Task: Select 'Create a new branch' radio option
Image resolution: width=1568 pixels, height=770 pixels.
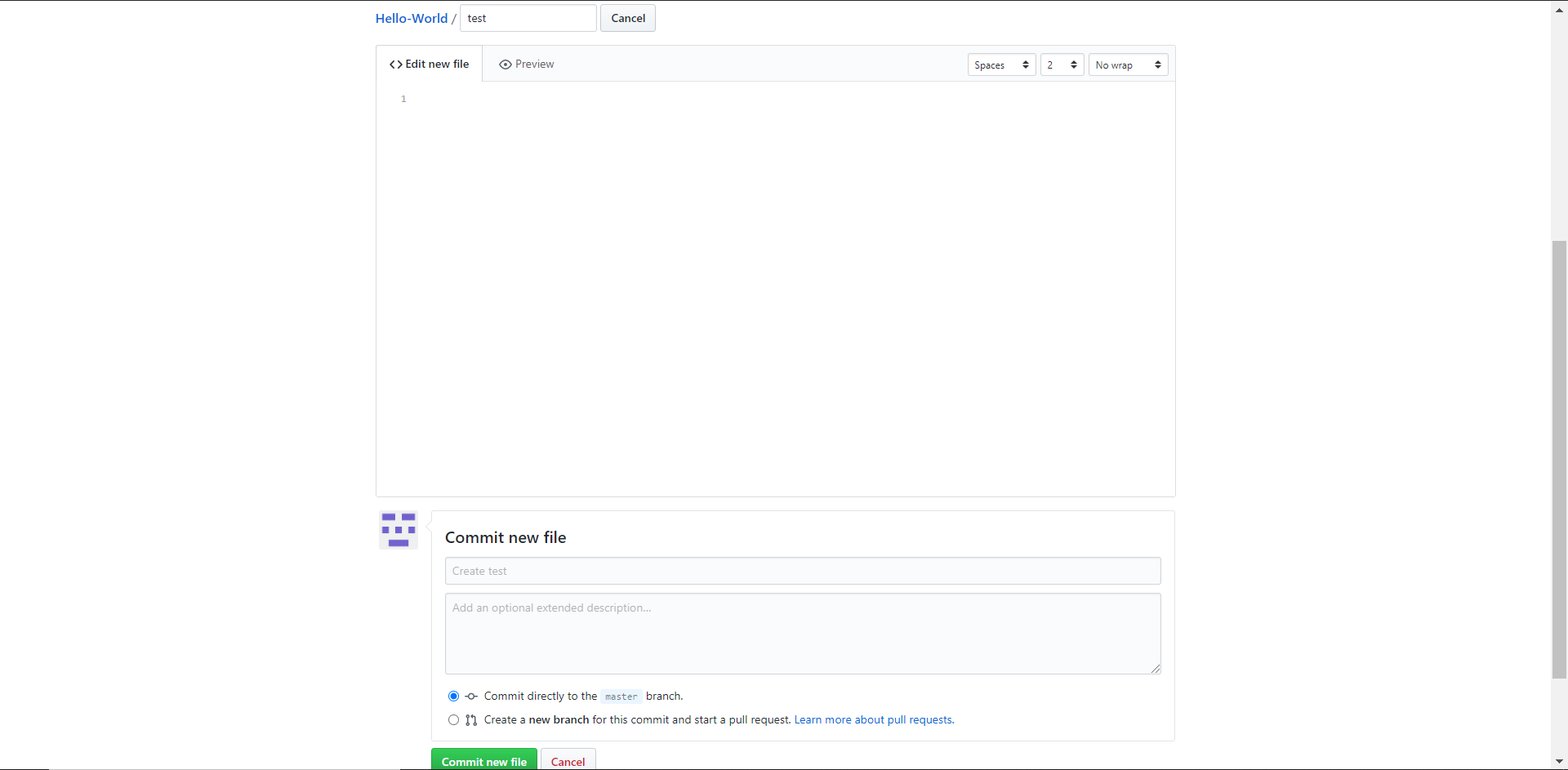Action: tap(453, 720)
